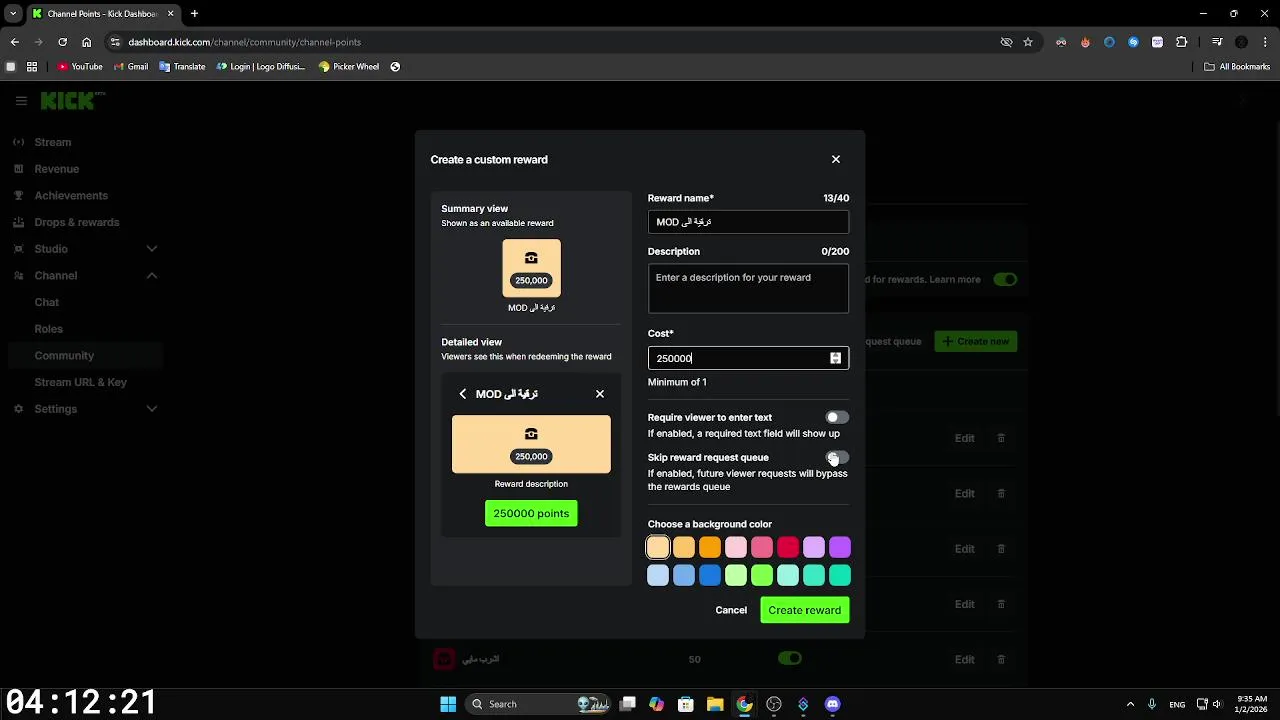Toggle the green rewards switch beside Learn more
The width and height of the screenshot is (1280, 720).
click(x=1005, y=279)
